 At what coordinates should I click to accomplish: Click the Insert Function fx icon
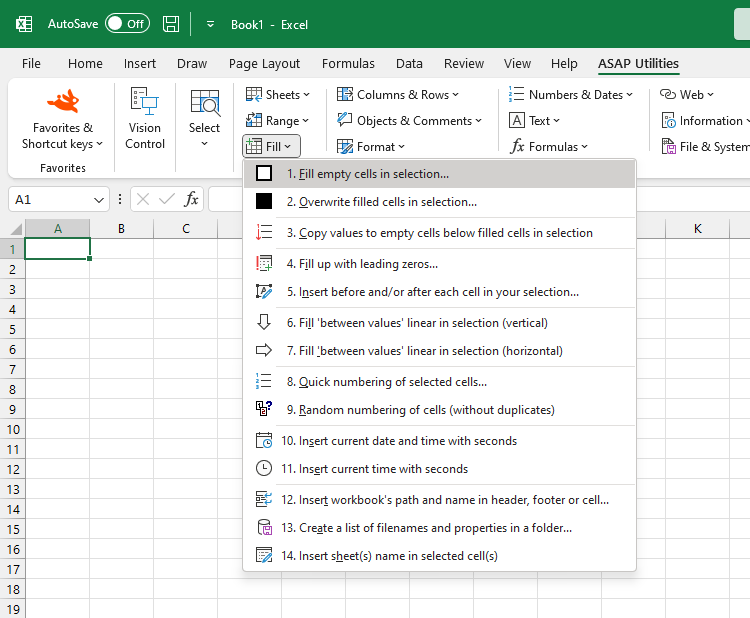(x=192, y=199)
